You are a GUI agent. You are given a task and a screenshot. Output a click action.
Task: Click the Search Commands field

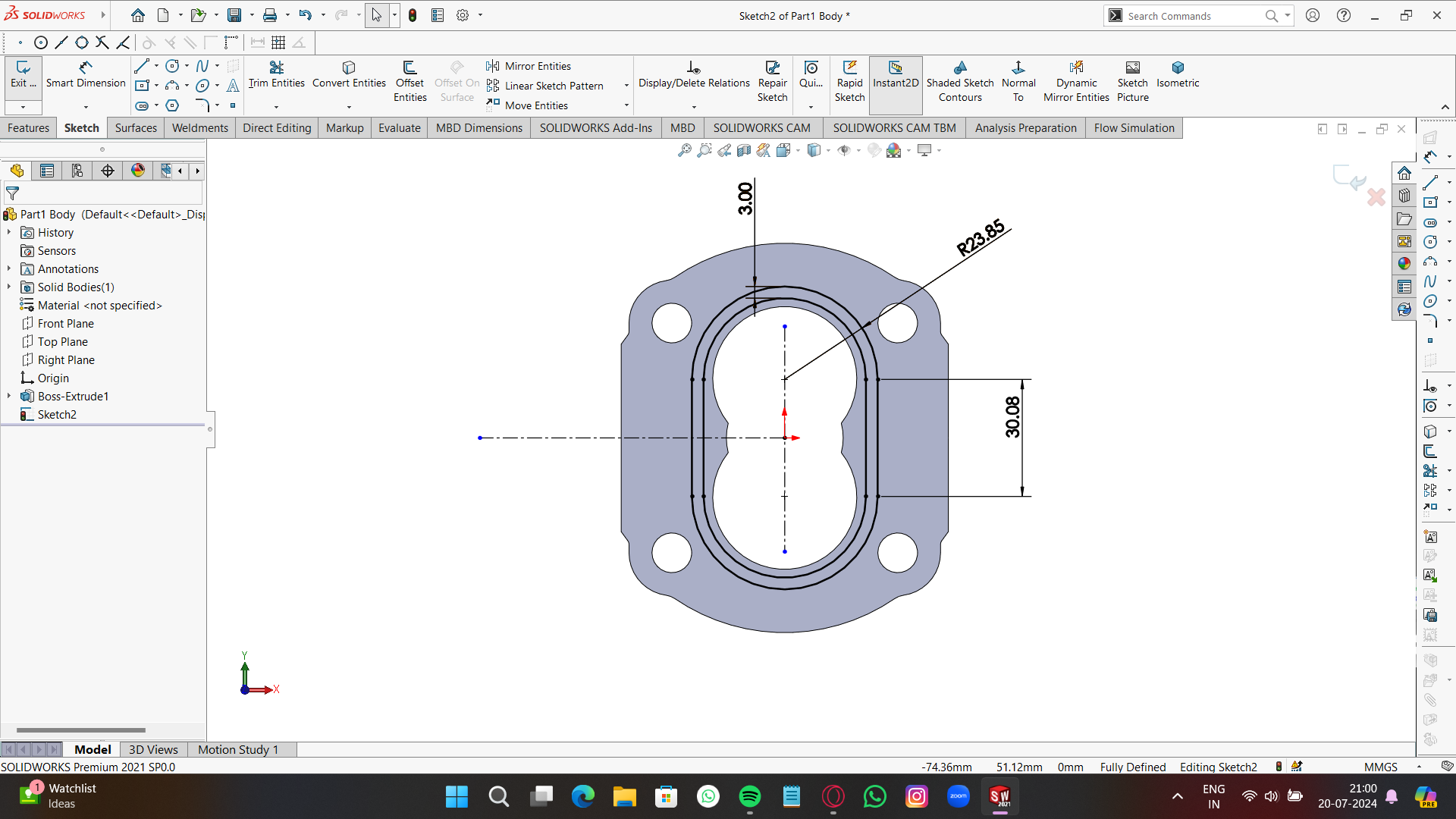click(1194, 15)
